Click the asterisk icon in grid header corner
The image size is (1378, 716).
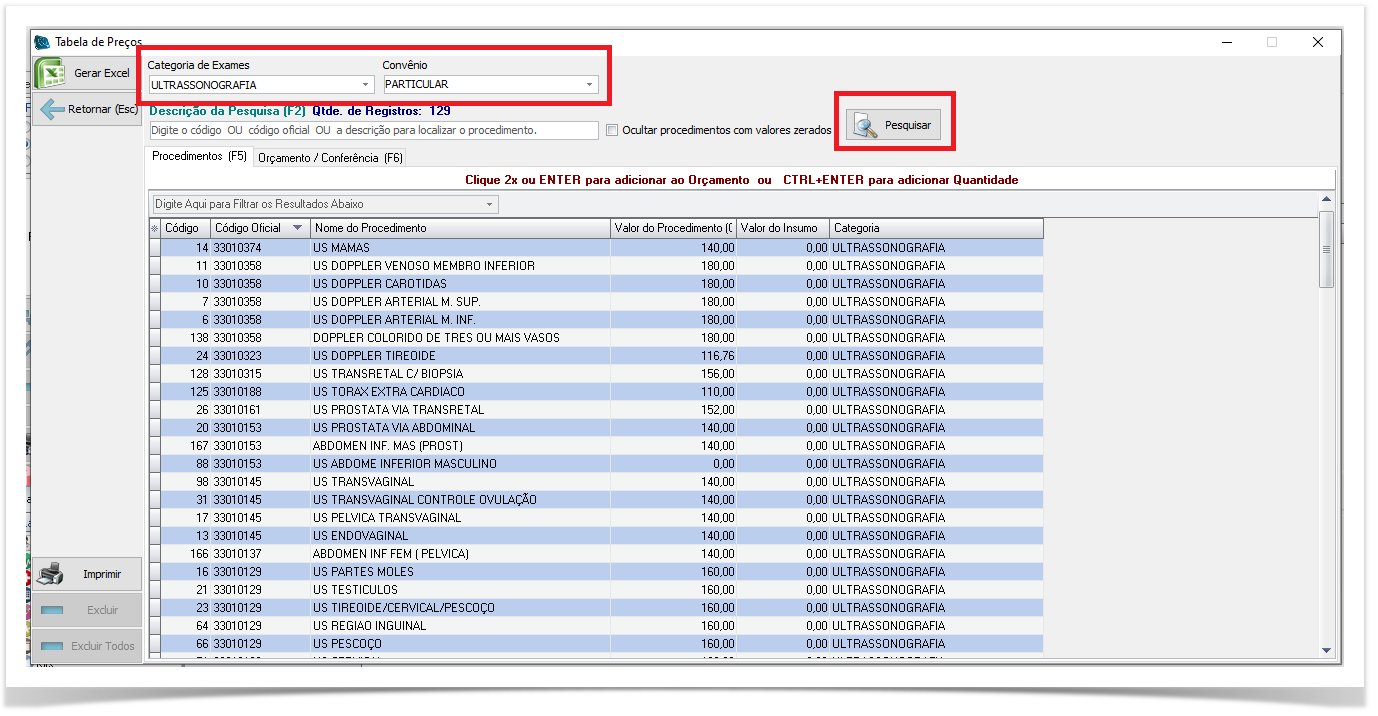[x=154, y=229]
